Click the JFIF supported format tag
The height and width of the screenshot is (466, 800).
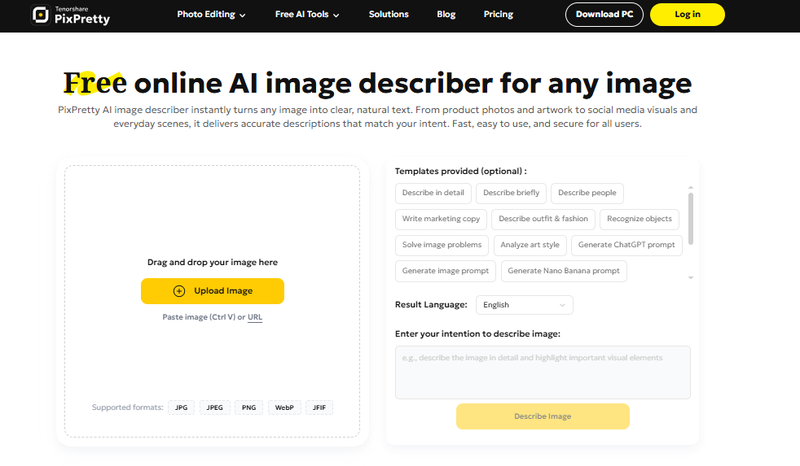[x=319, y=408]
